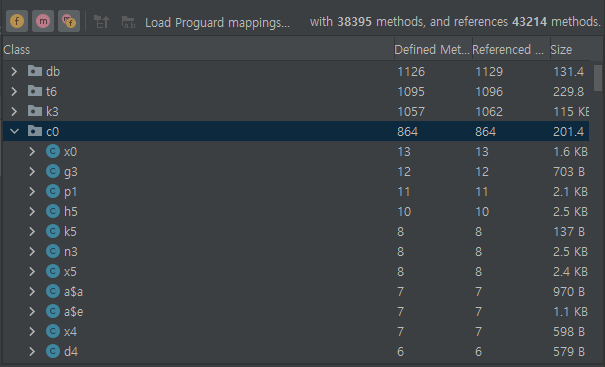Expand class x5 node
605x367 pixels.
pyautogui.click(x=32, y=271)
